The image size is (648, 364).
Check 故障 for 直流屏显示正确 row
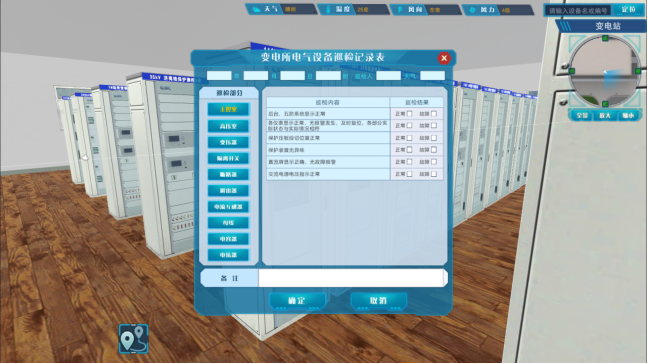(x=434, y=162)
